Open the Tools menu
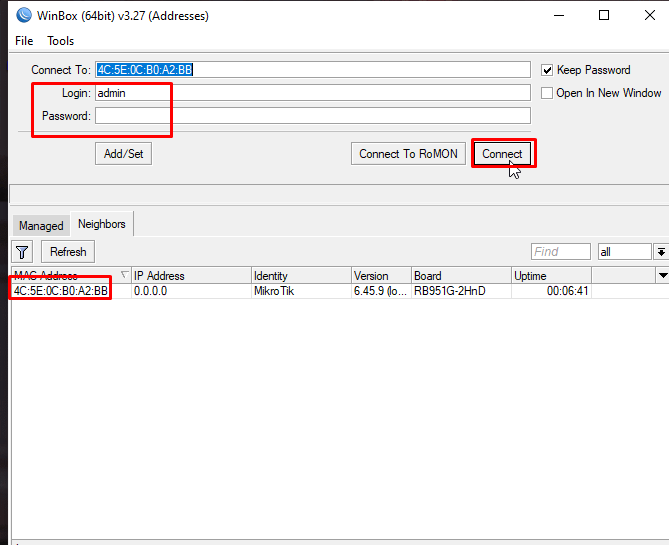Screen dimensions: 669x545 pos(61,41)
